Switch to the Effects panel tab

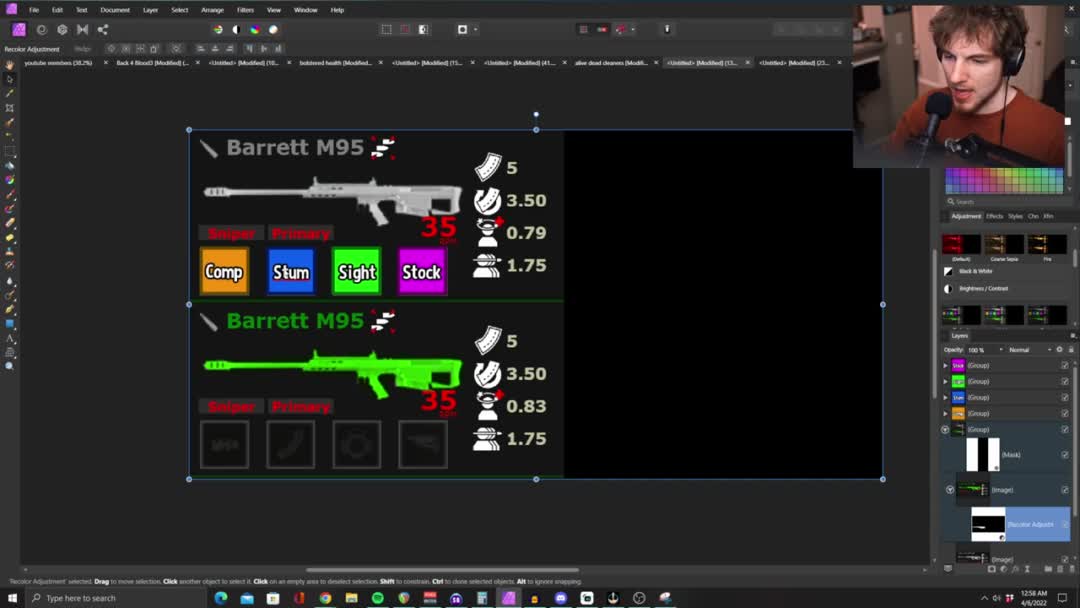click(x=995, y=216)
